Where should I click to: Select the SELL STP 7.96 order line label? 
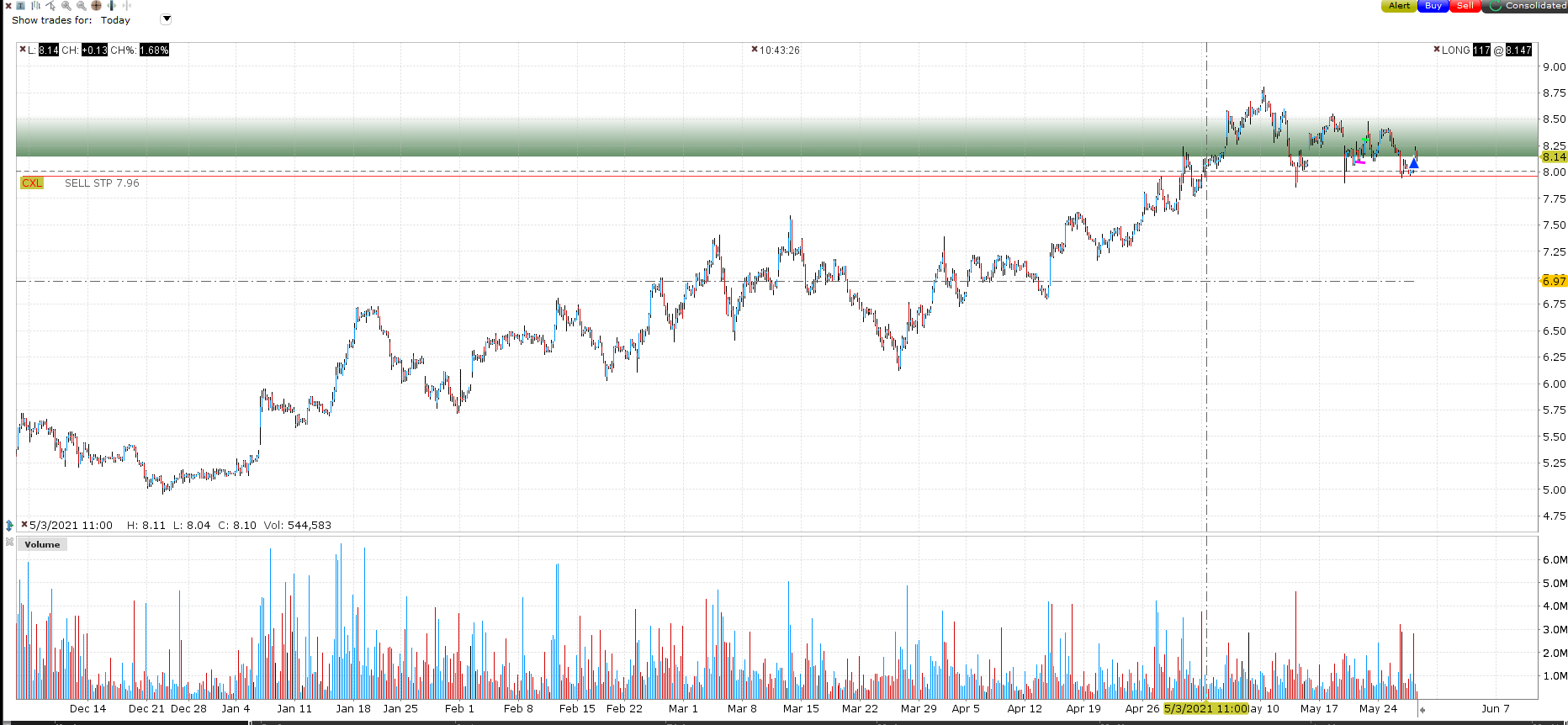point(102,183)
